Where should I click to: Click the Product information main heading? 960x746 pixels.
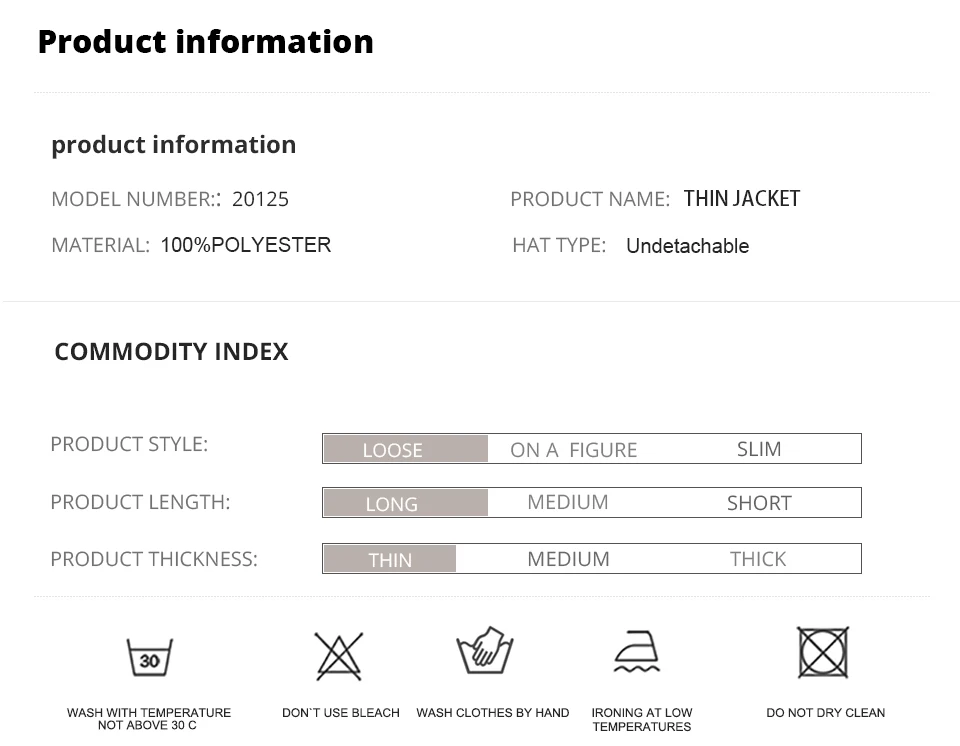coord(206,42)
